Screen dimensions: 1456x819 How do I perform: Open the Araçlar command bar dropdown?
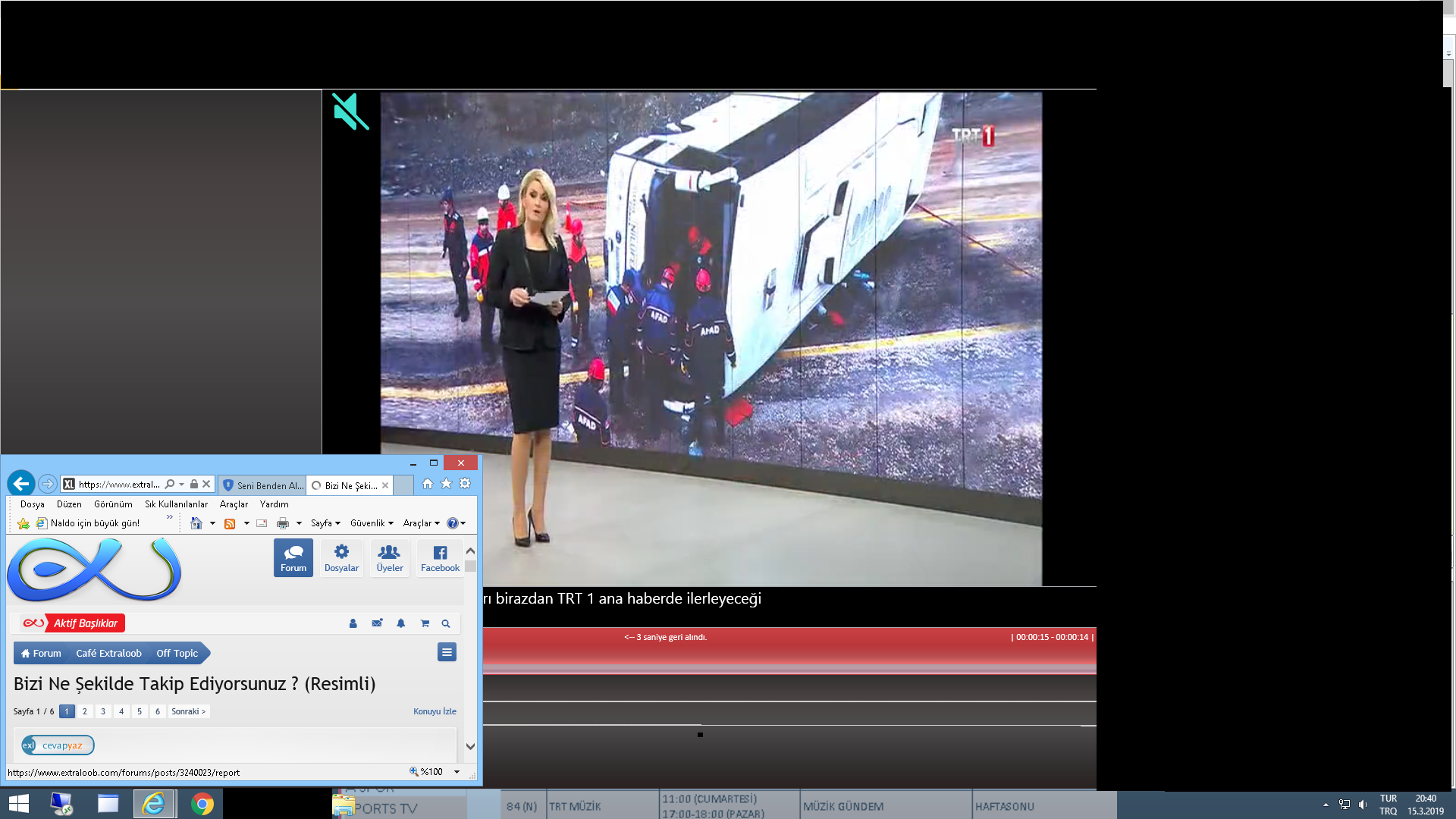(x=421, y=523)
